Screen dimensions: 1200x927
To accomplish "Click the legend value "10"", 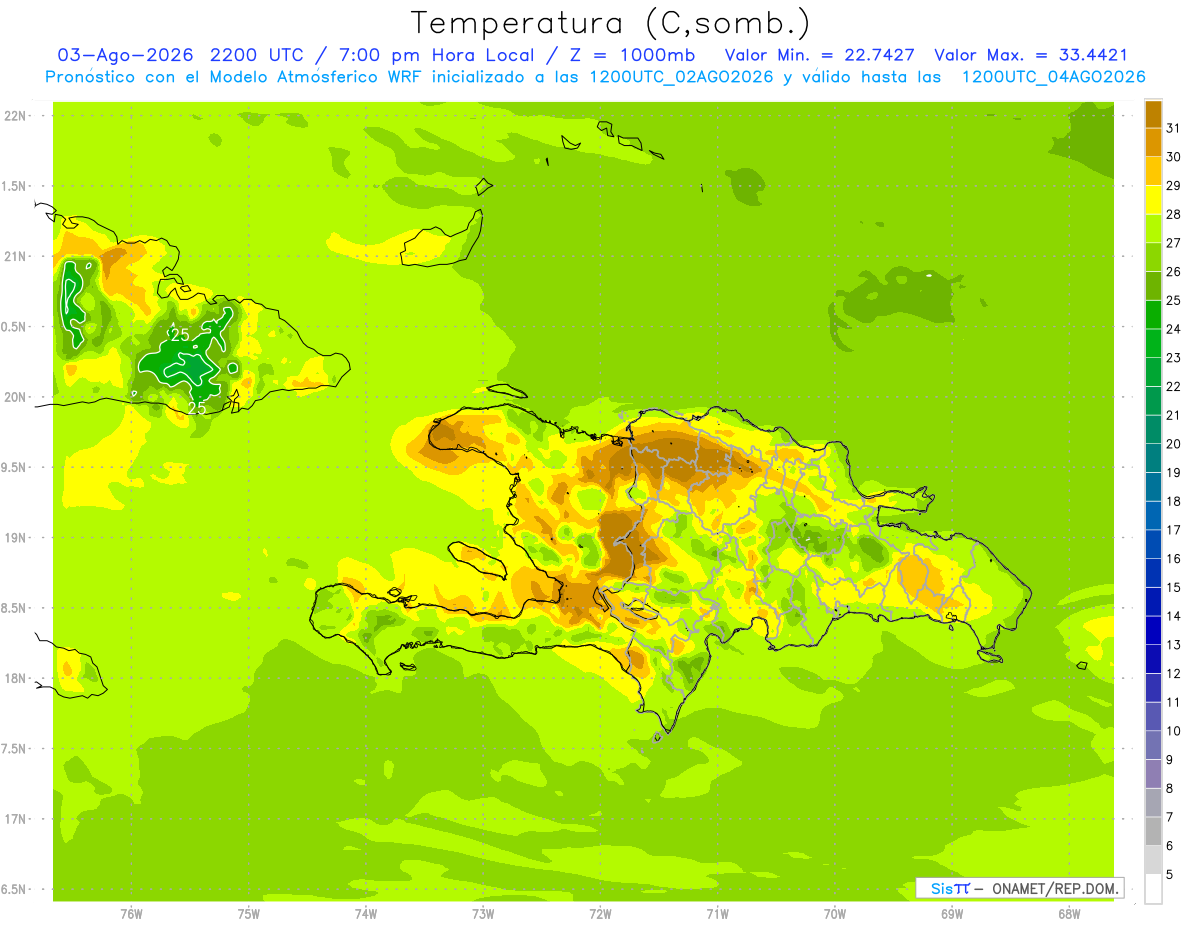I will point(1174,732).
